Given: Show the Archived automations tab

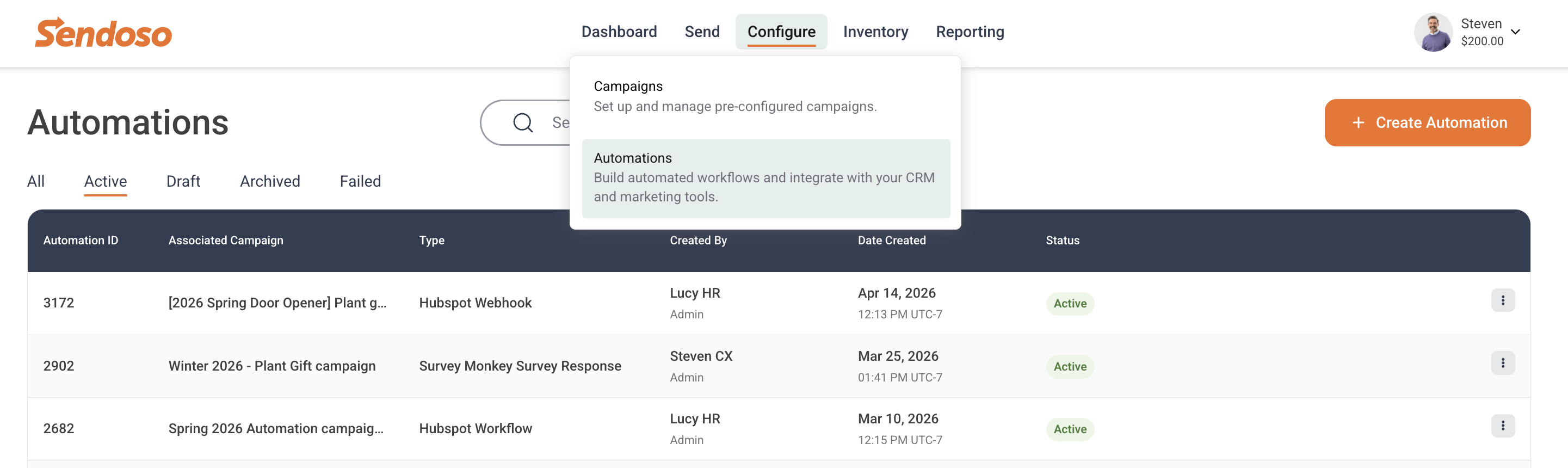Looking at the screenshot, I should (x=270, y=181).
